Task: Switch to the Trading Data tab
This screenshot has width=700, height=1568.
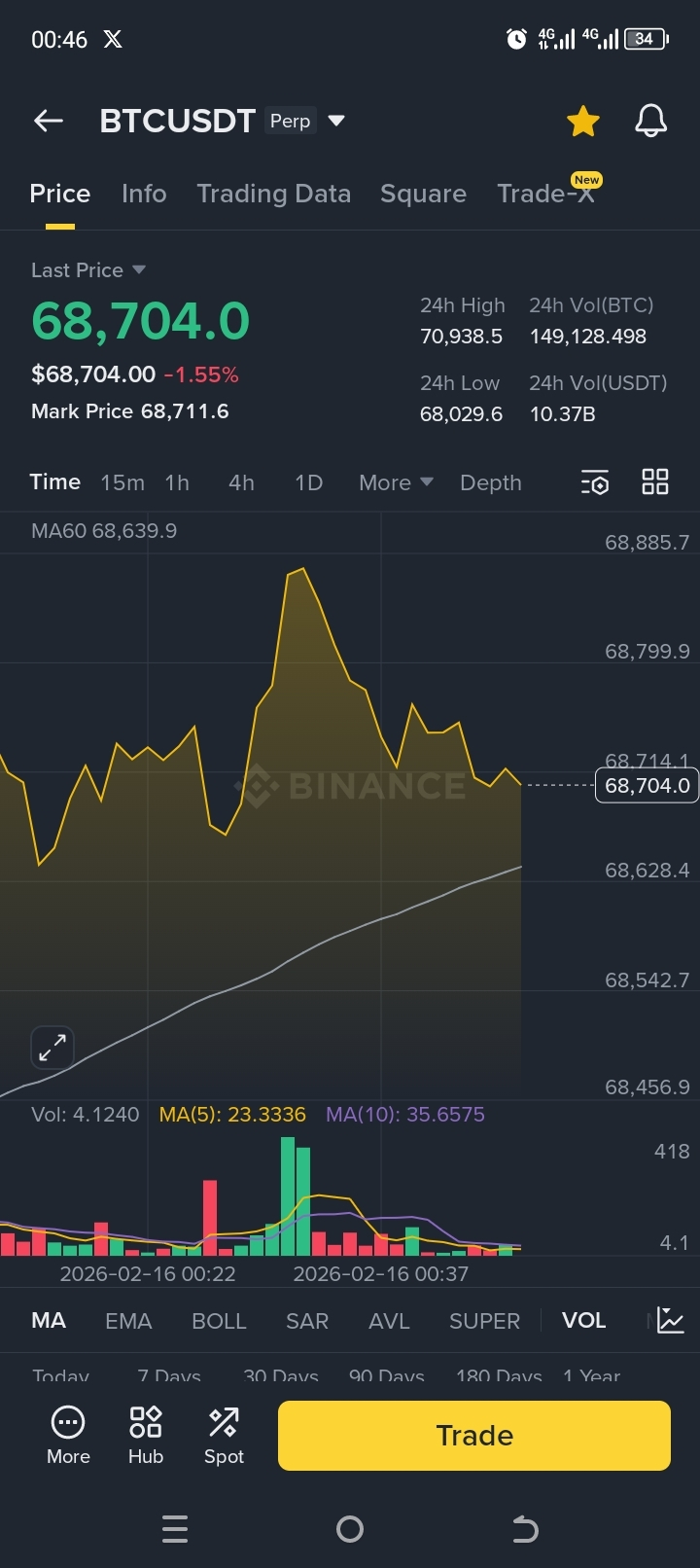Action: coord(273,194)
